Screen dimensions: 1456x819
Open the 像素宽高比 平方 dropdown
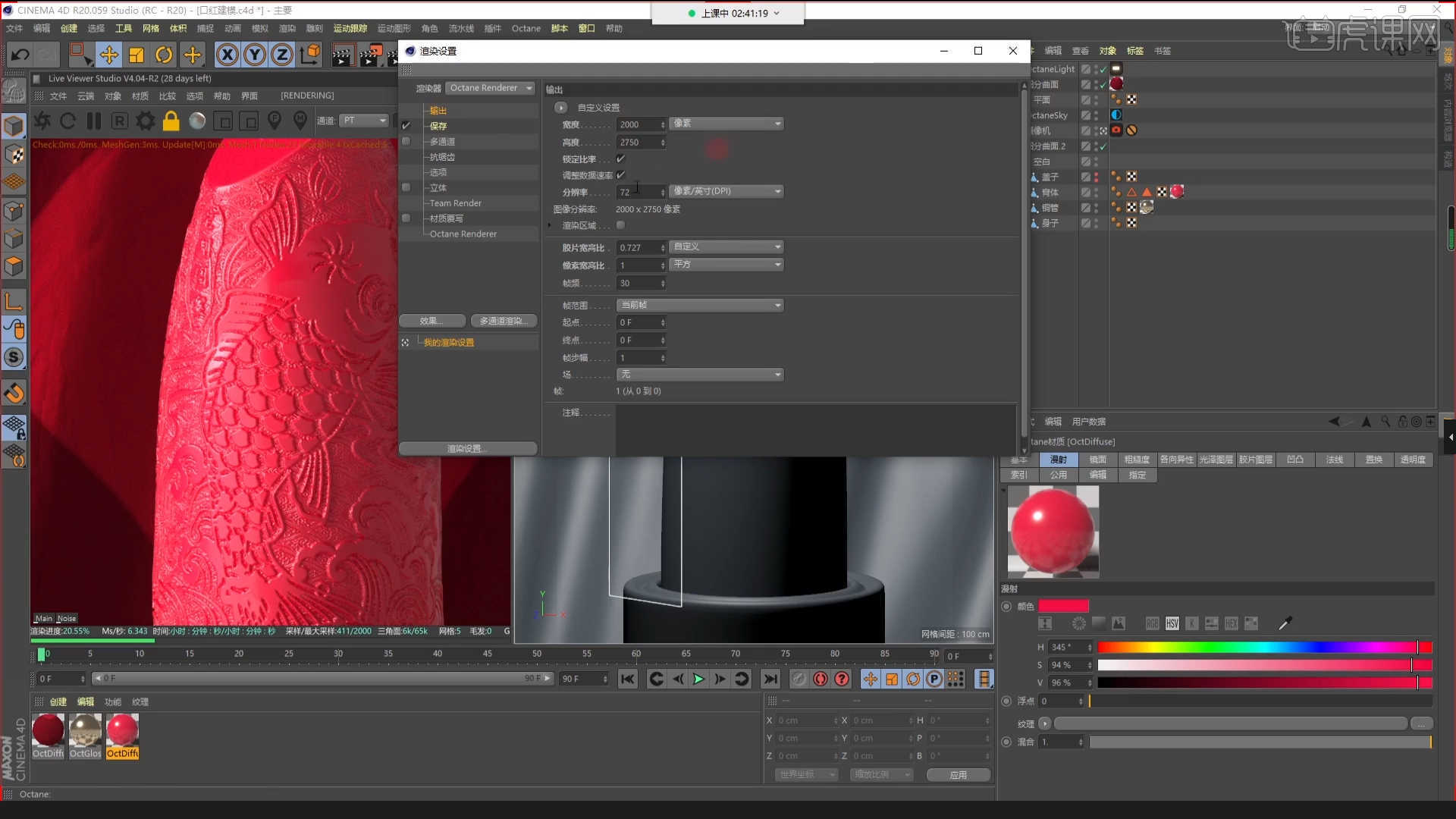click(726, 264)
